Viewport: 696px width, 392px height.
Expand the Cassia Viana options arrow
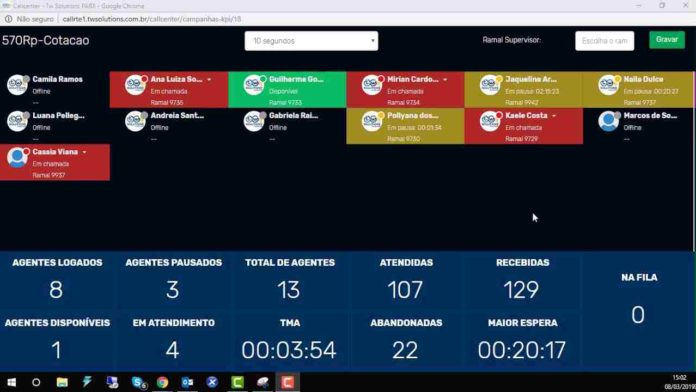pos(84,152)
